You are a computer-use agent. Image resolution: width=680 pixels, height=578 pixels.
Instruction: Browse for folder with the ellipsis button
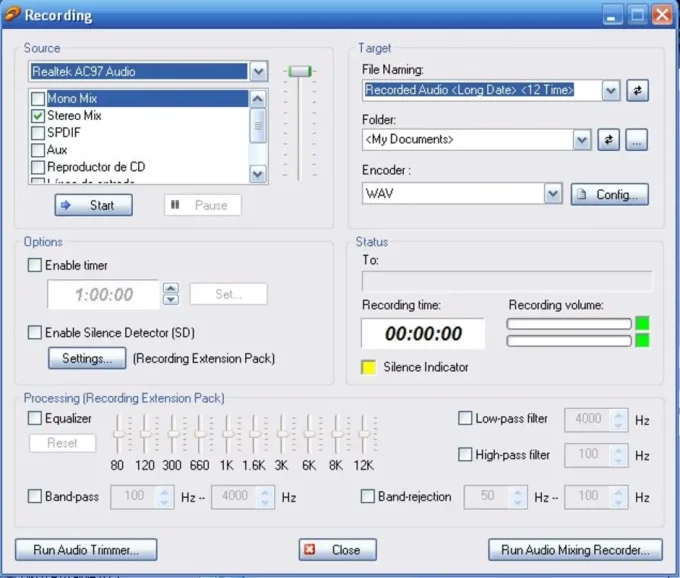point(637,140)
